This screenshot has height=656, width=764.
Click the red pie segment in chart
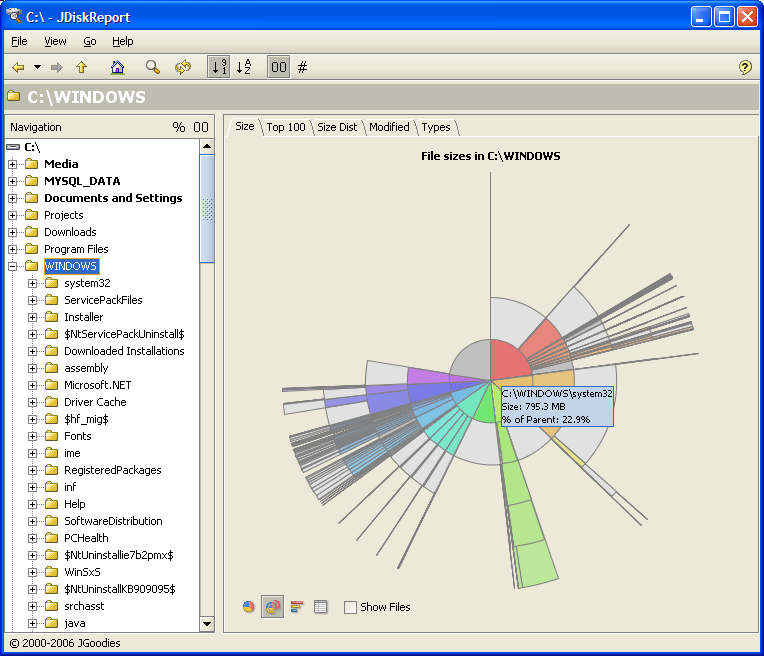tap(507, 362)
